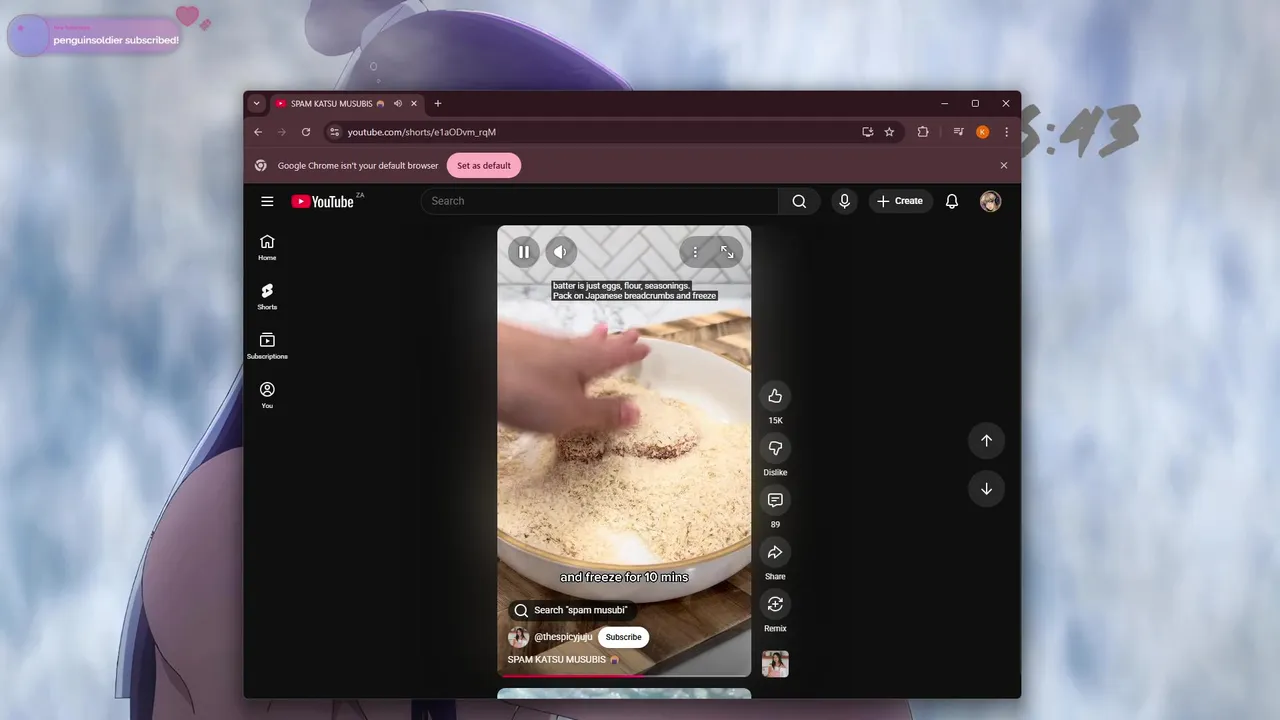Viewport: 1280px width, 720px height.
Task: Open the comments with 89 count
Action: (775, 500)
